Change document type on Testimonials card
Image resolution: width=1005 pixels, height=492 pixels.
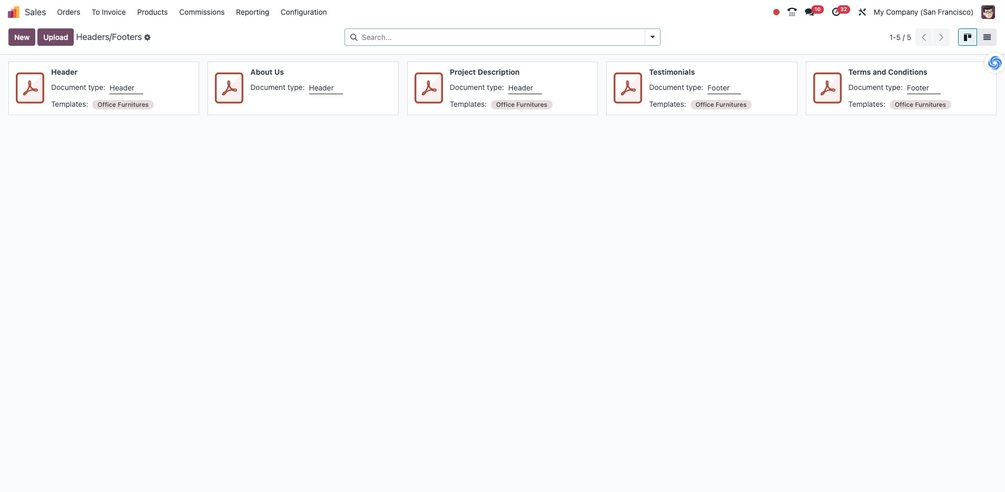[724, 88]
